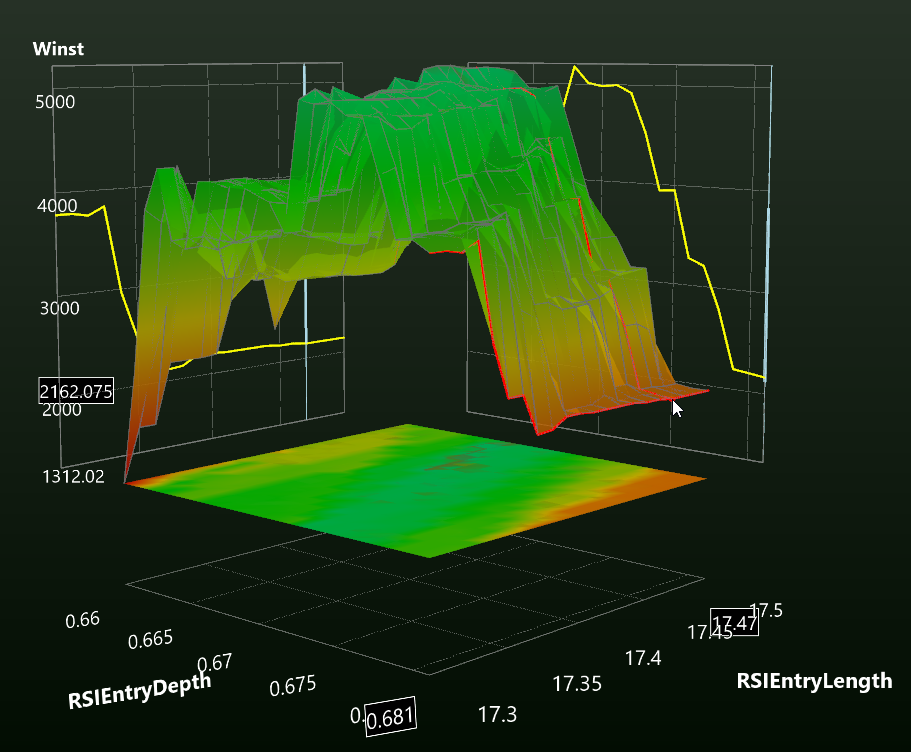Select the 0.66 depth tick label
911x752 pixels.
tap(83, 620)
